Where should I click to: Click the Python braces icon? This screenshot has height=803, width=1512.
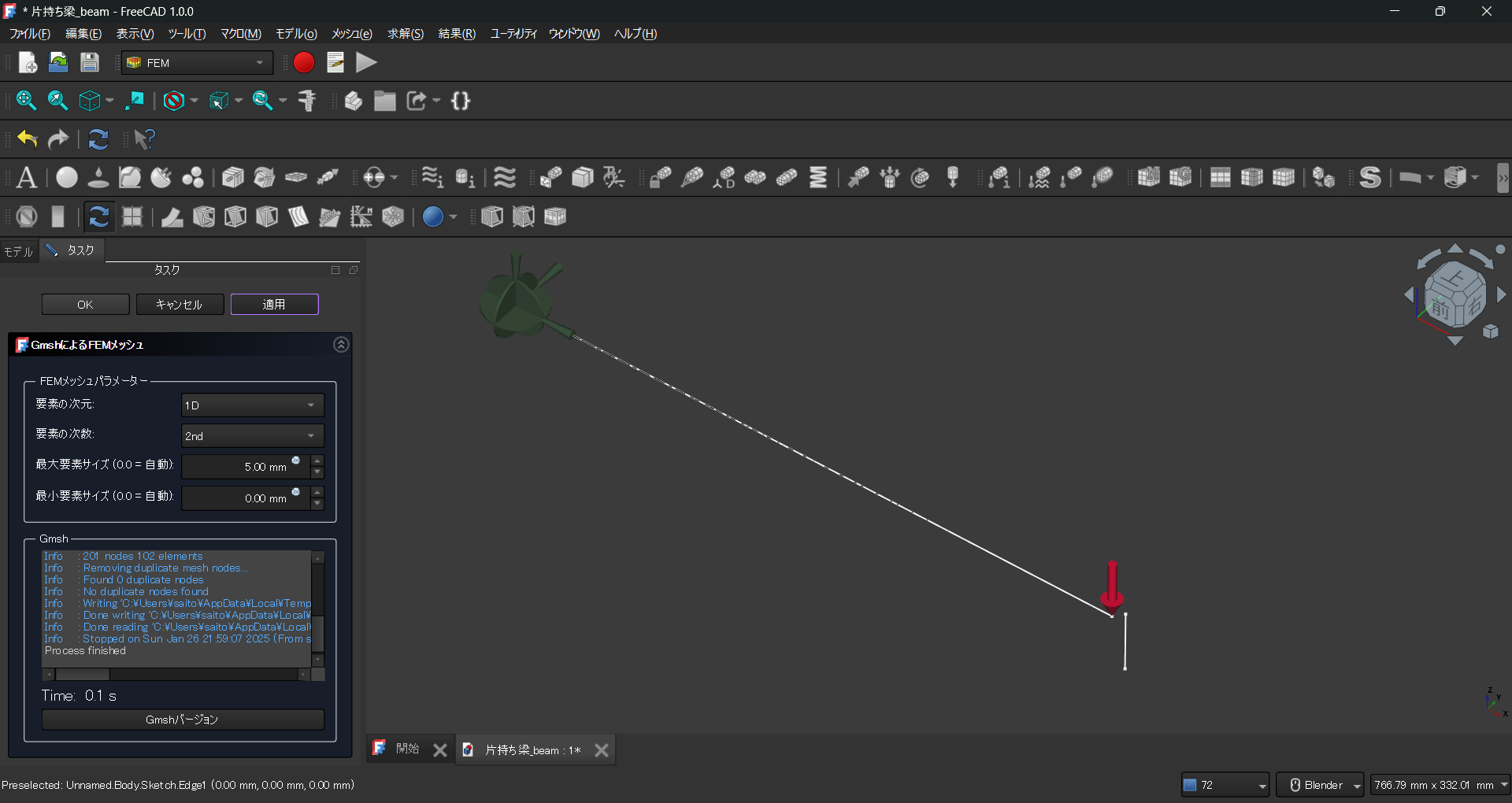461,101
